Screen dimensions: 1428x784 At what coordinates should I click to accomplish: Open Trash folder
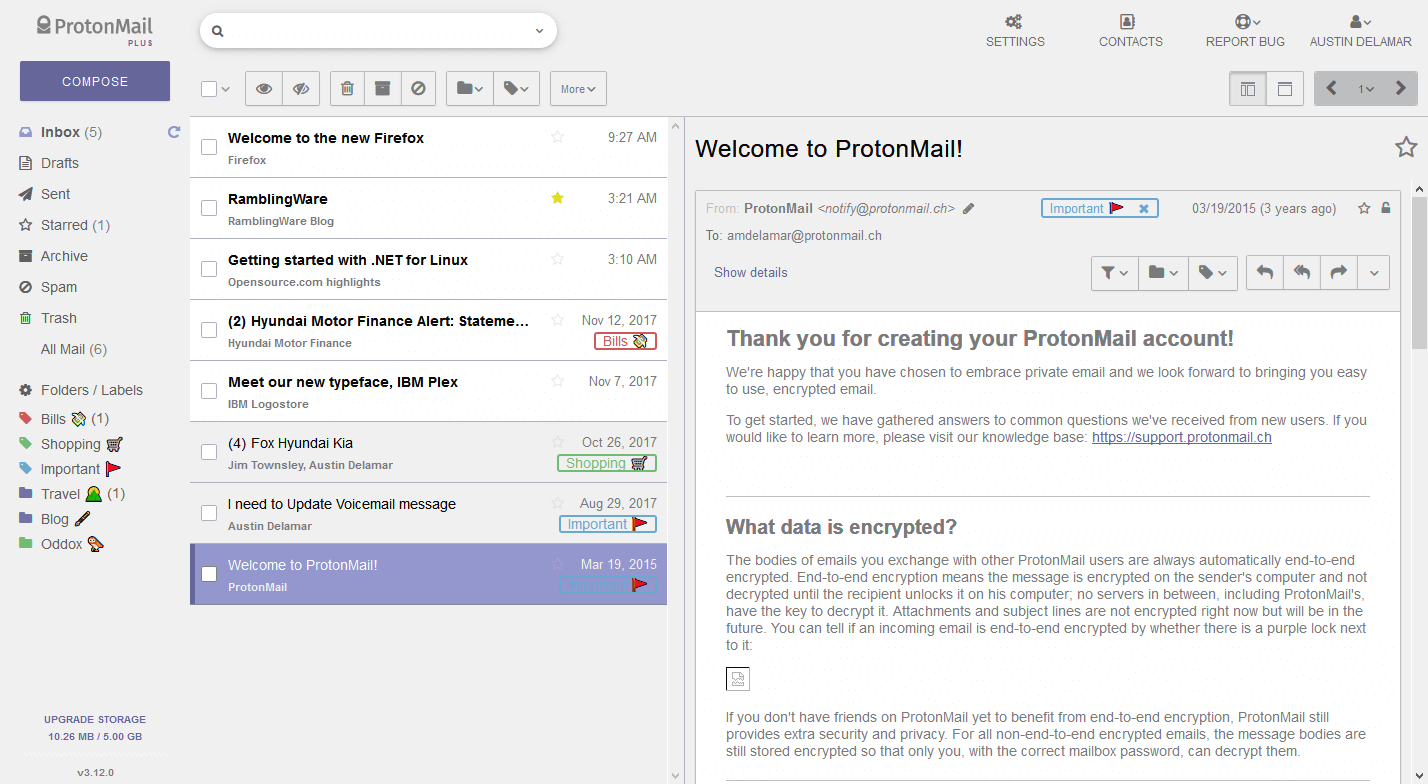click(58, 318)
